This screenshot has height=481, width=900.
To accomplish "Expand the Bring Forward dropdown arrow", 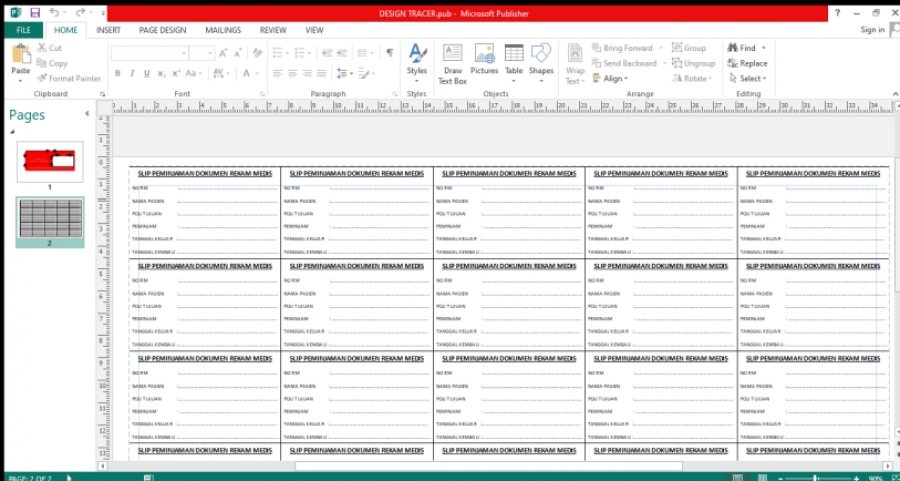I will point(661,48).
